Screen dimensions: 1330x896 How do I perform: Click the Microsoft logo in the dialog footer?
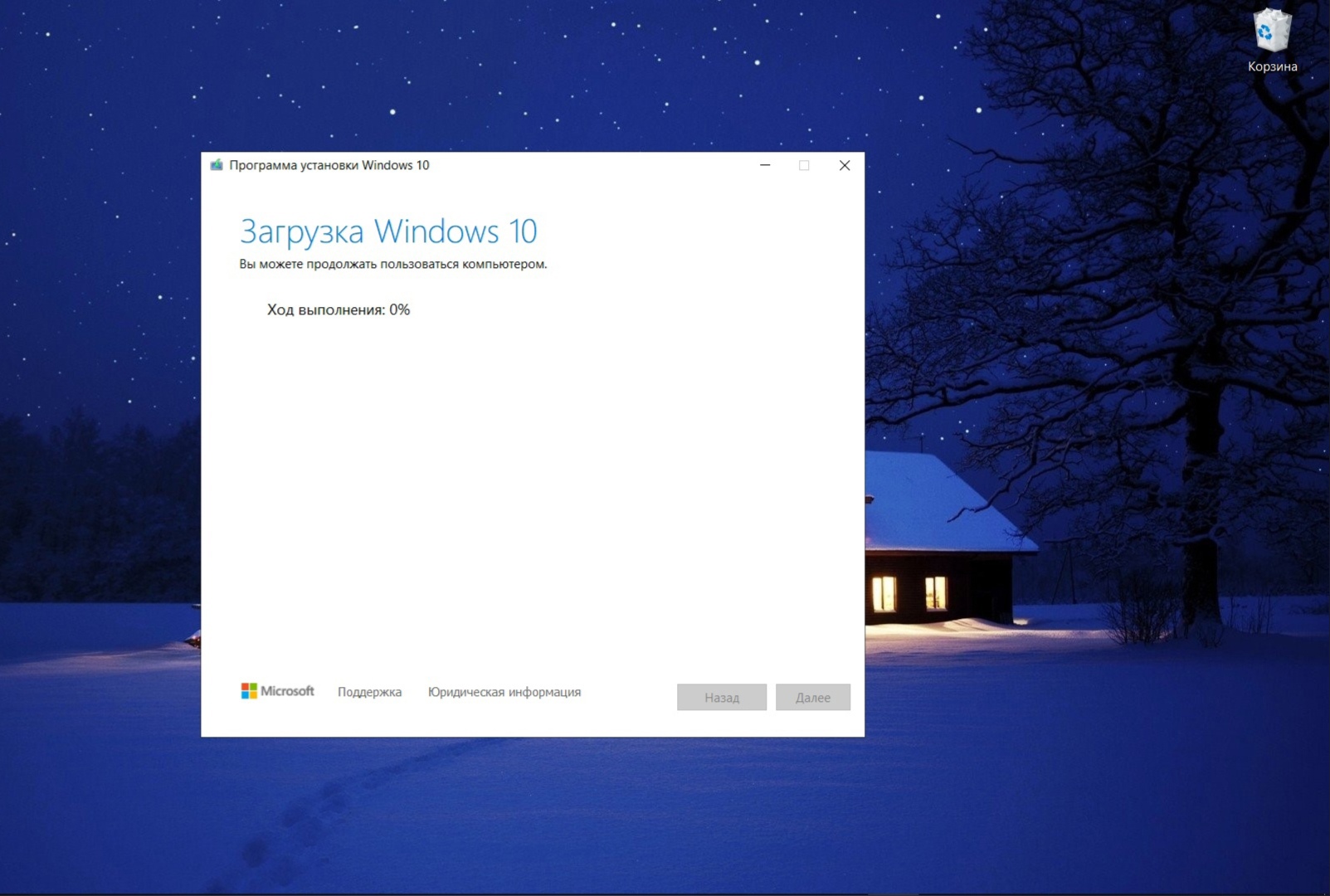(277, 691)
